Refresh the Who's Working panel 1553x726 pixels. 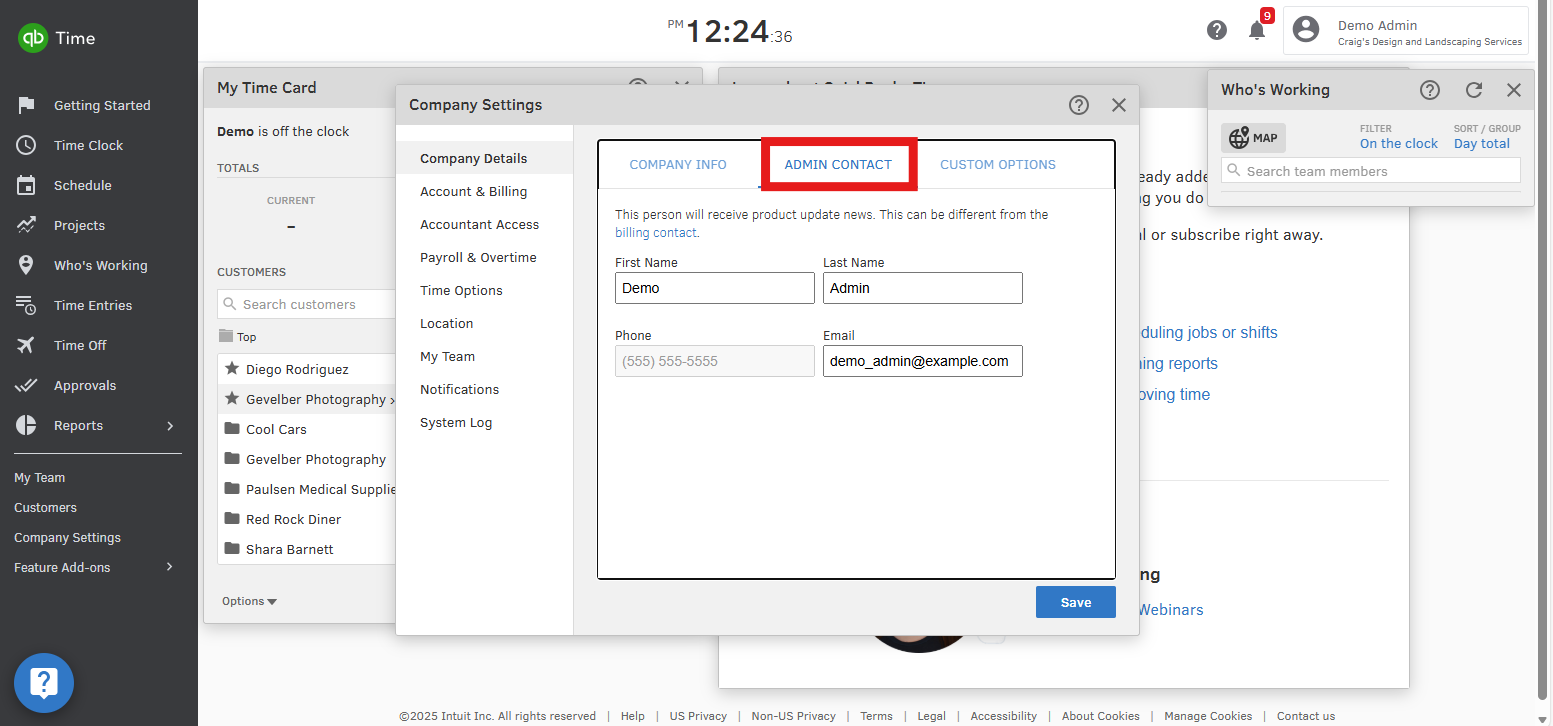pyautogui.click(x=1473, y=90)
